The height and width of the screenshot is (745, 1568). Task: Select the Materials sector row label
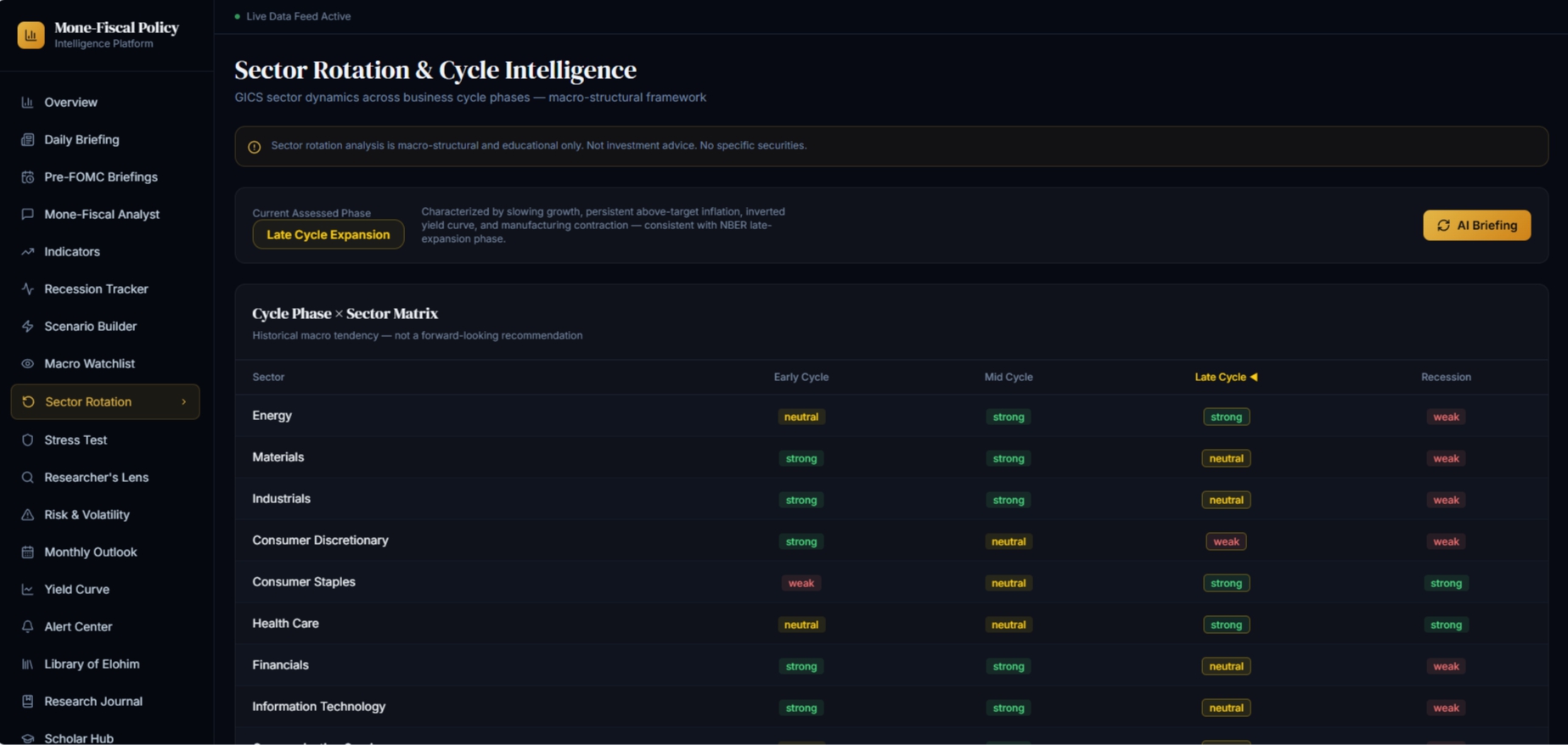(x=278, y=457)
